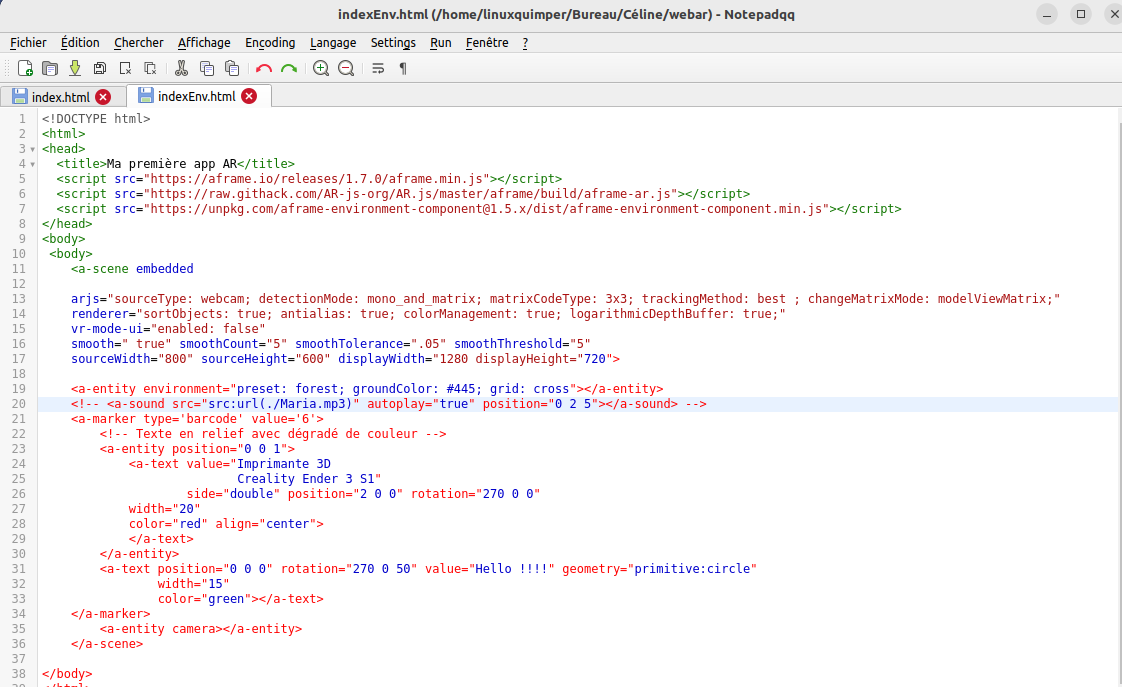This screenshot has height=687, width=1122.
Task: Click the value 'Hello !!!!' on line 31
Action: tap(512, 569)
